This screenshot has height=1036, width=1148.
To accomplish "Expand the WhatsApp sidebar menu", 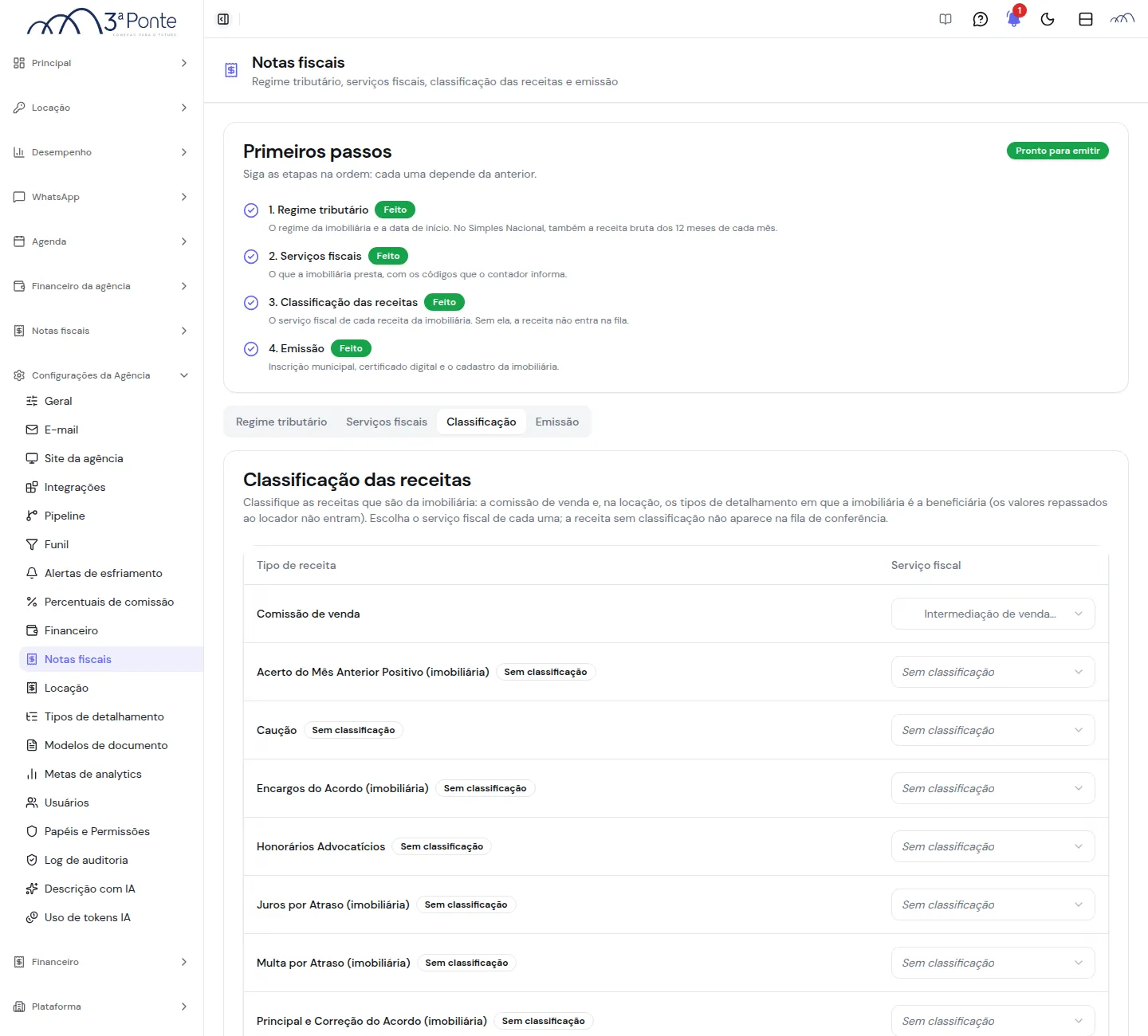I will pyautogui.click(x=101, y=197).
